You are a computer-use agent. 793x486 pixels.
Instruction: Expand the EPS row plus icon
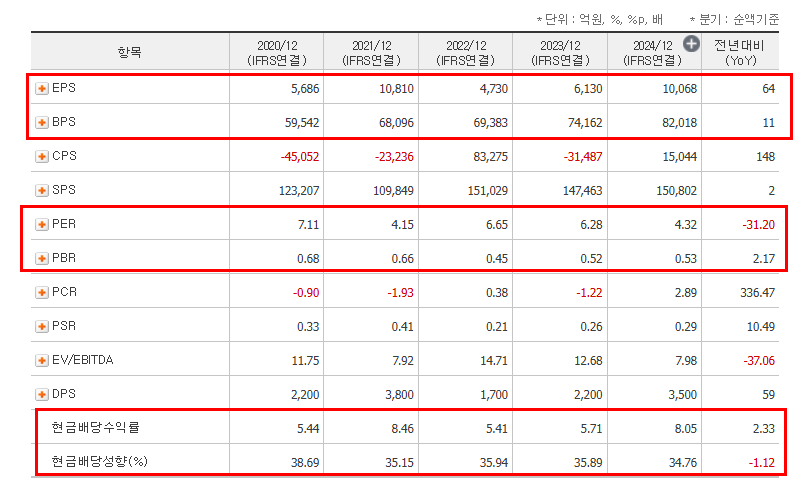coord(42,89)
